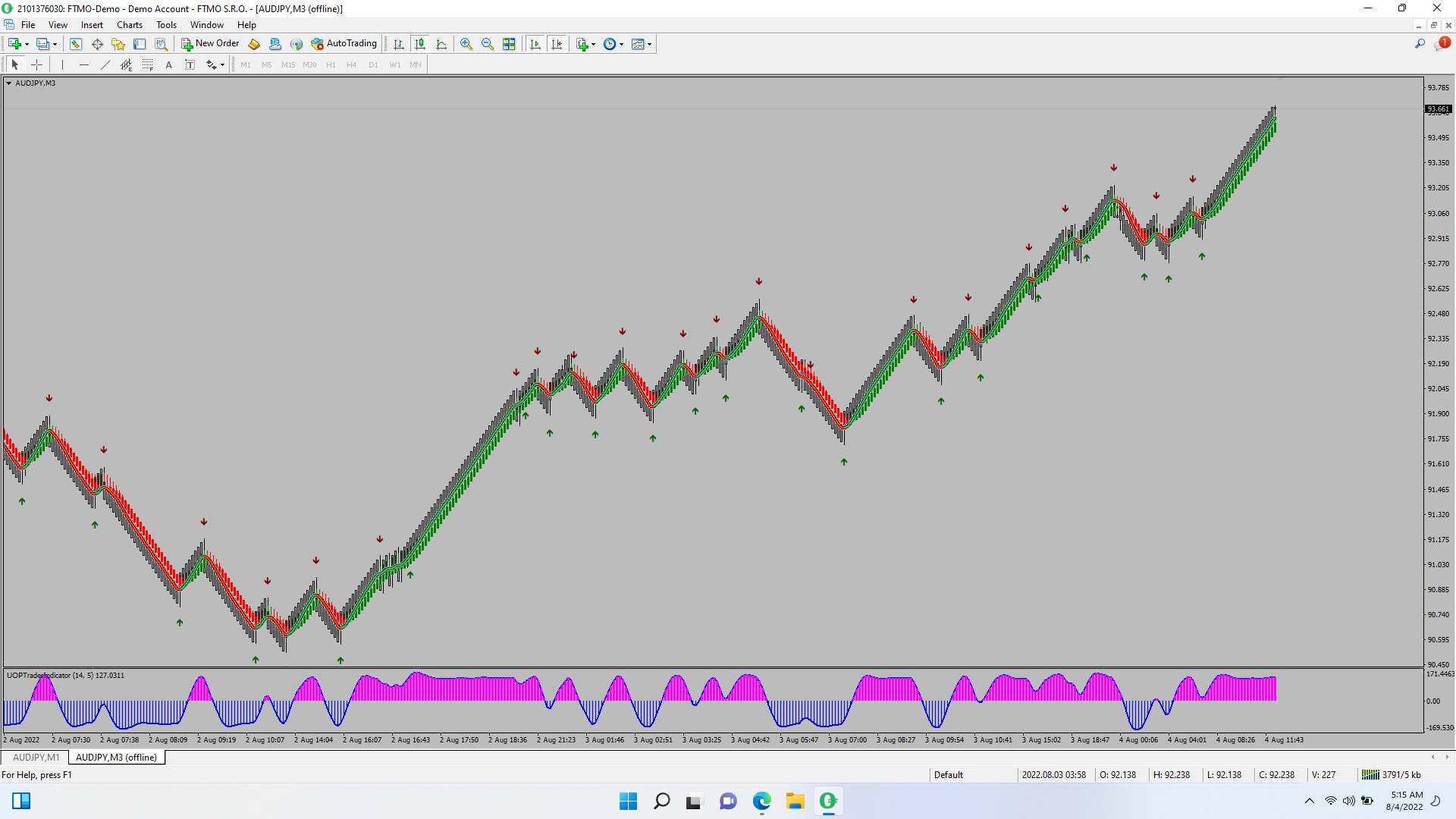Open the Charts menu
Image resolution: width=1456 pixels, height=819 pixels.
[x=130, y=25]
